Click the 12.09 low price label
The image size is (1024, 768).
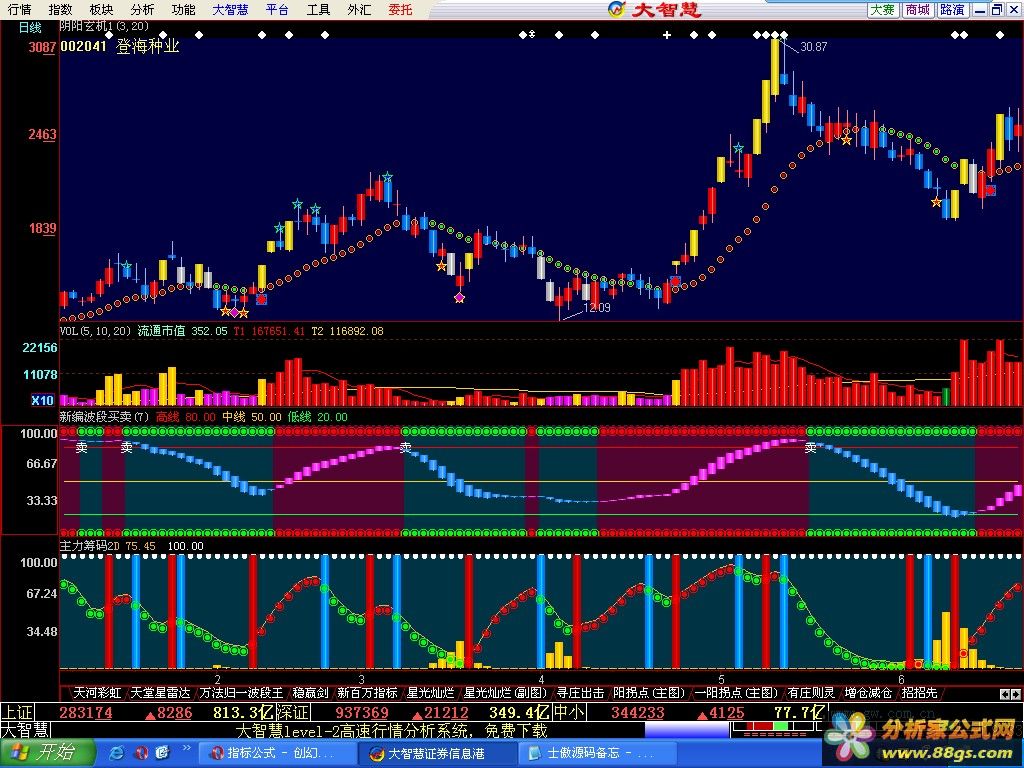click(597, 307)
